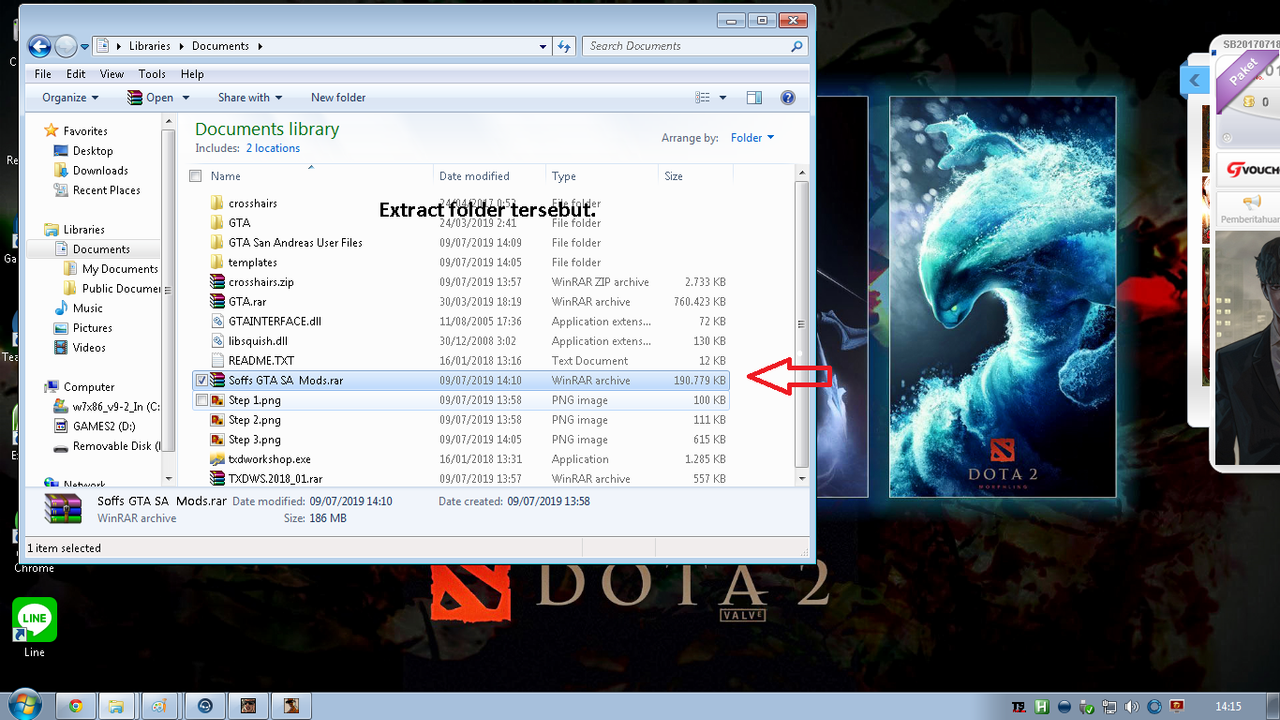Sort by the Size column header
The height and width of the screenshot is (720, 1280).
696,176
